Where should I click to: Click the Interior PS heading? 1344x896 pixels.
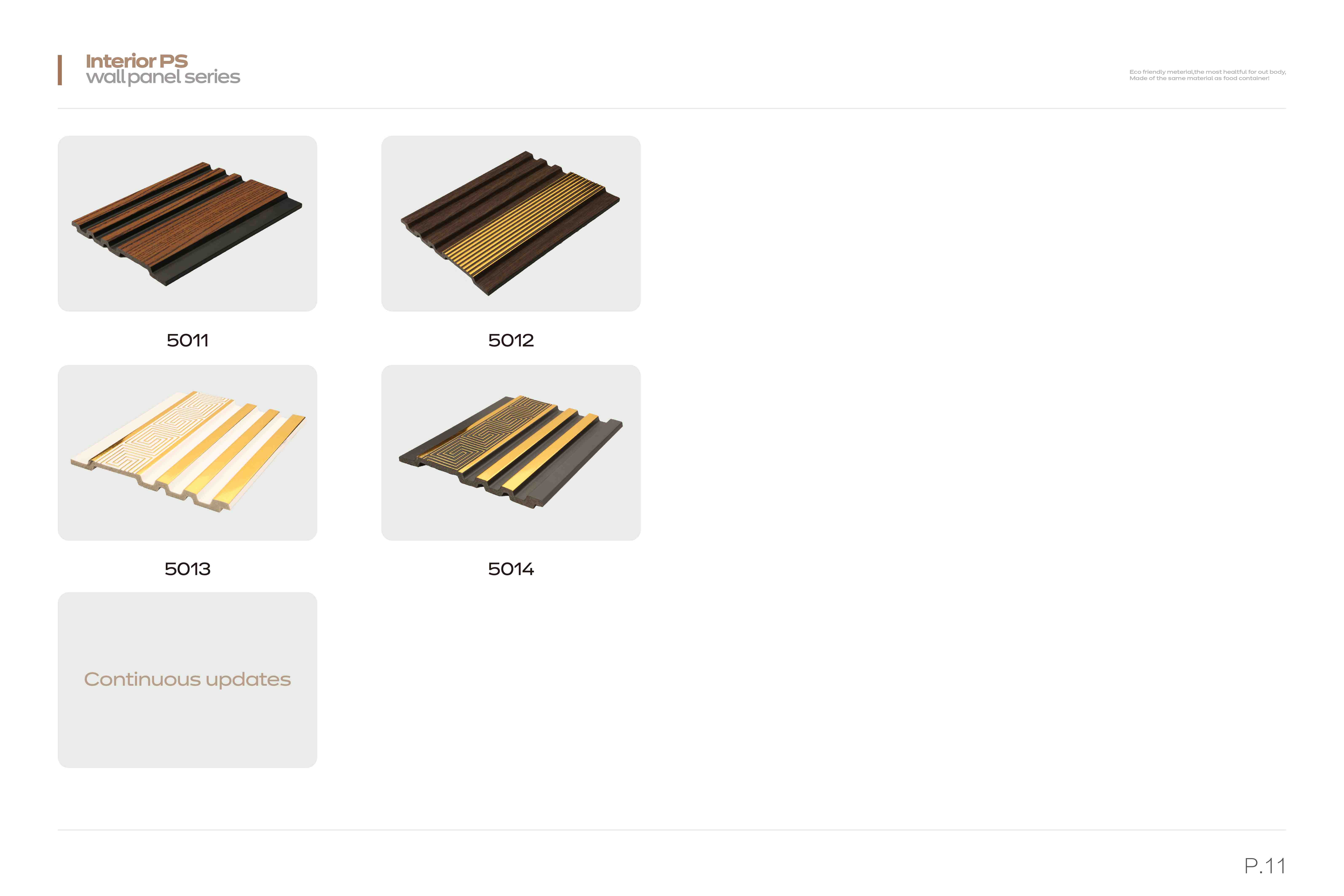coord(137,60)
